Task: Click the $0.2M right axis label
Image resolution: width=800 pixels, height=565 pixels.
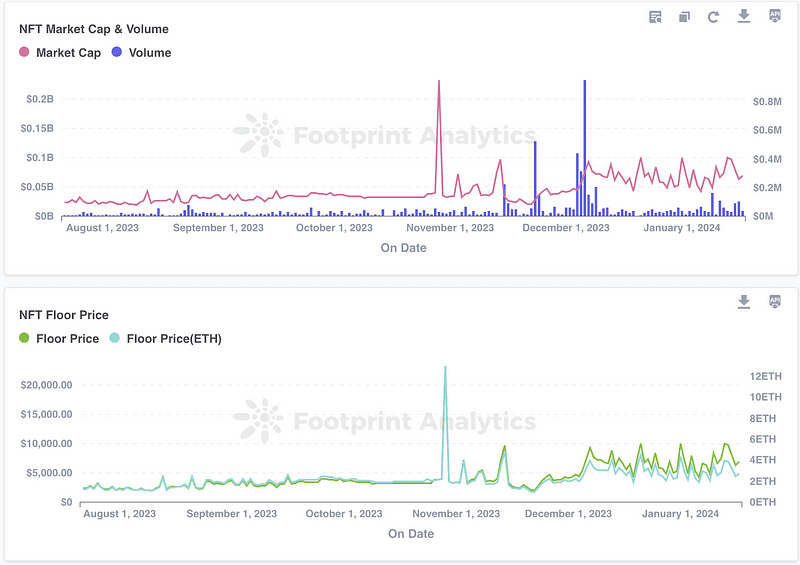Action: [x=767, y=188]
